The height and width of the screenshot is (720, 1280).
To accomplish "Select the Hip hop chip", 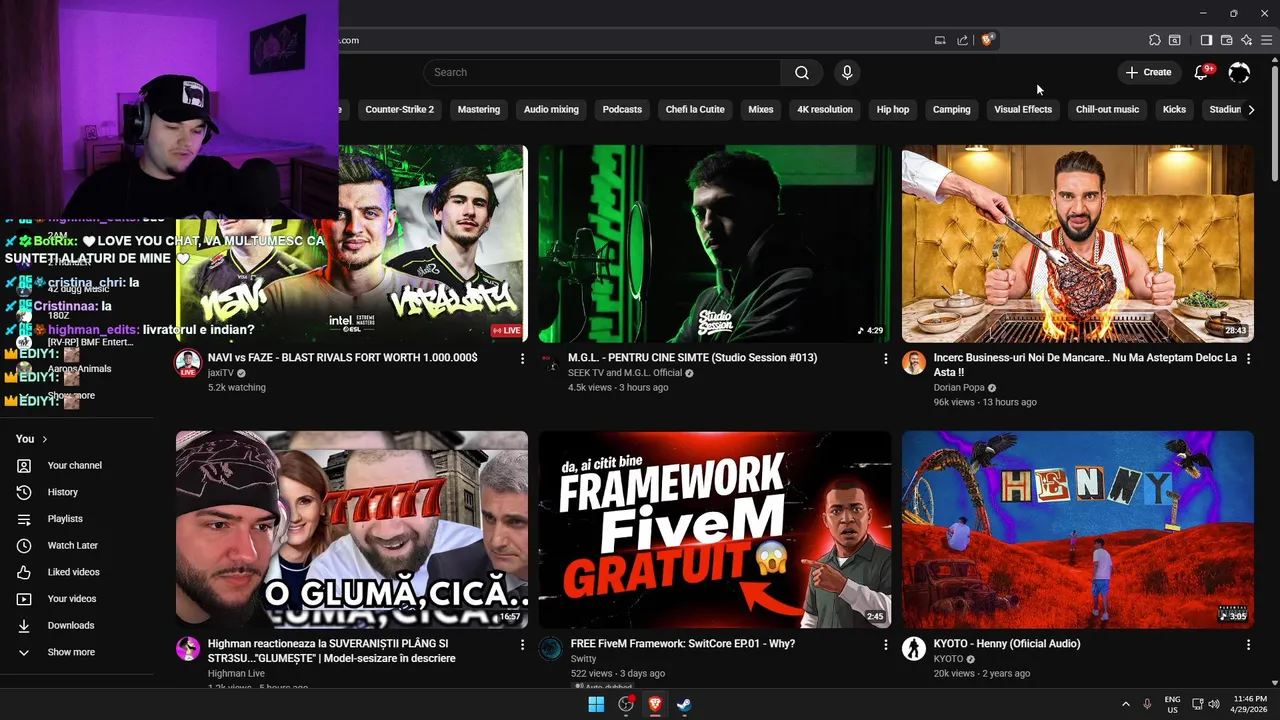I will point(893,109).
